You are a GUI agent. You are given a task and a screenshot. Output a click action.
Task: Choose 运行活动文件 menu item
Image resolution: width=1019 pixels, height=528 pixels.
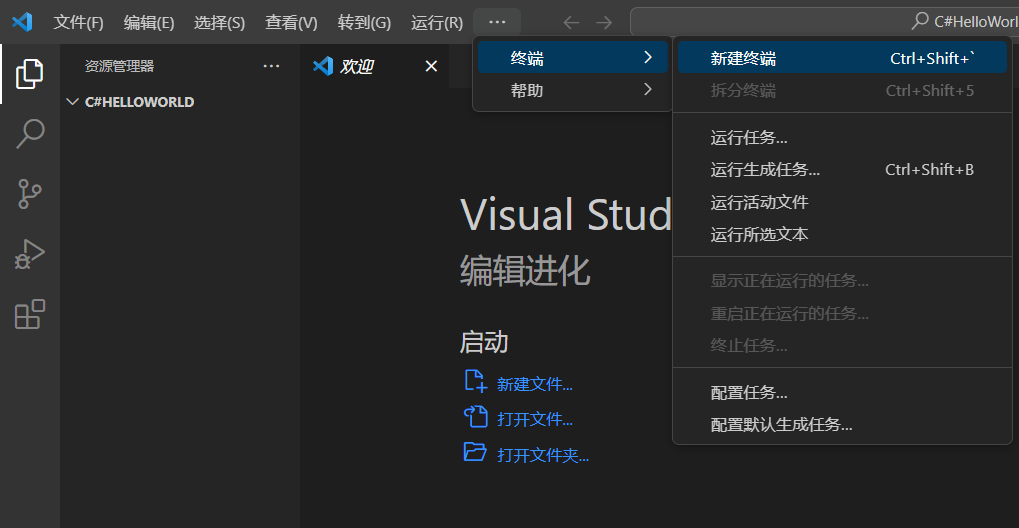click(x=842, y=202)
